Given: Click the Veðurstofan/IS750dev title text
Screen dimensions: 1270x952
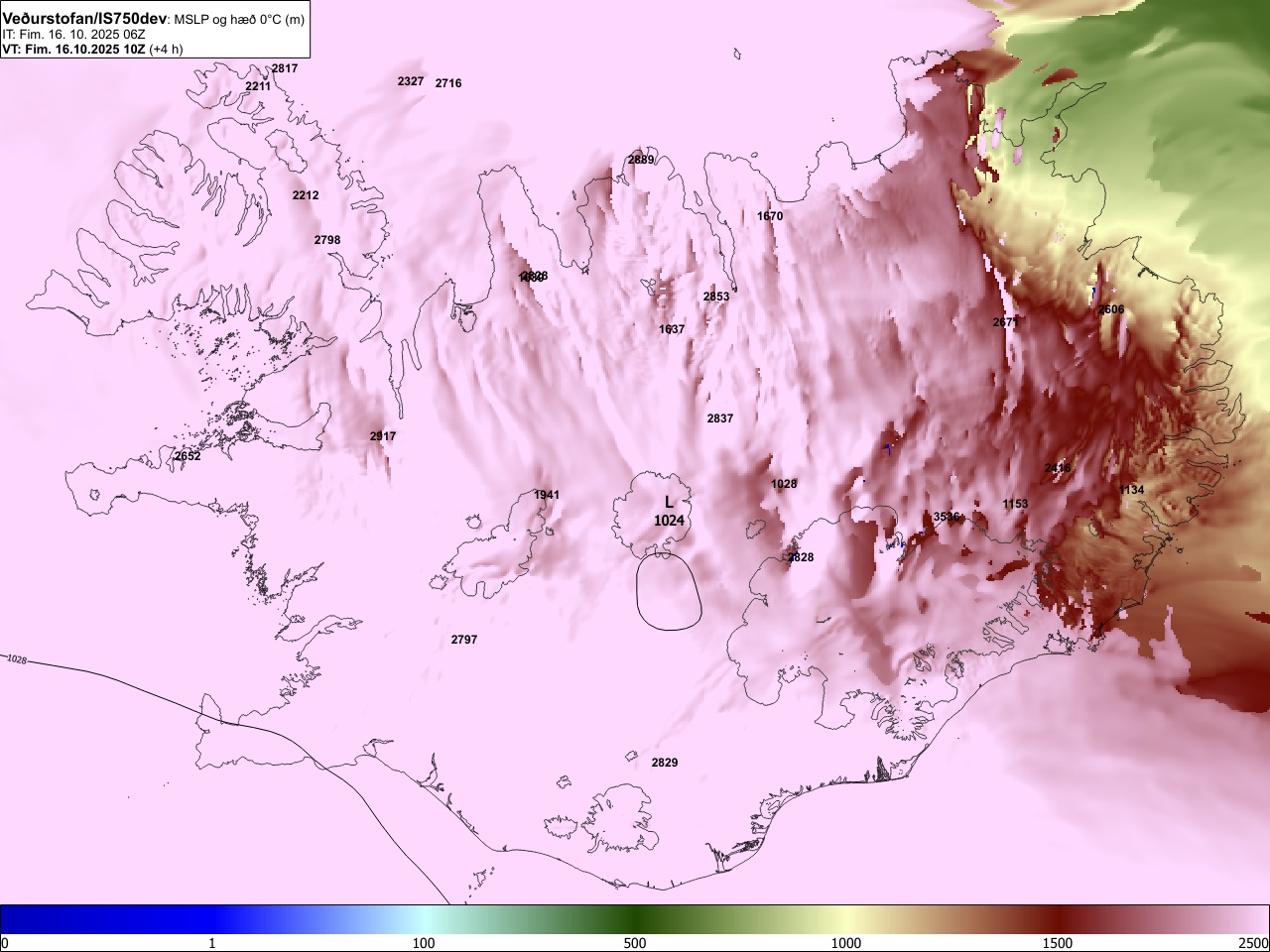Looking at the screenshot, I should [x=86, y=19].
